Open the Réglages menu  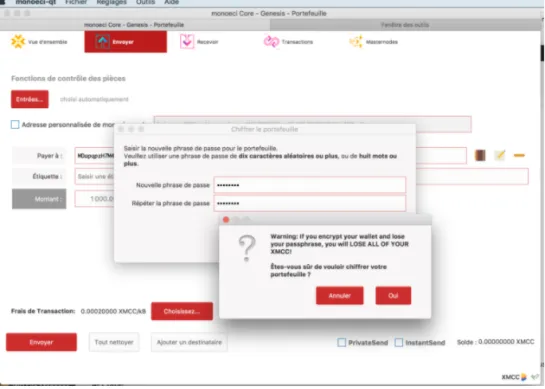[x=112, y=2]
